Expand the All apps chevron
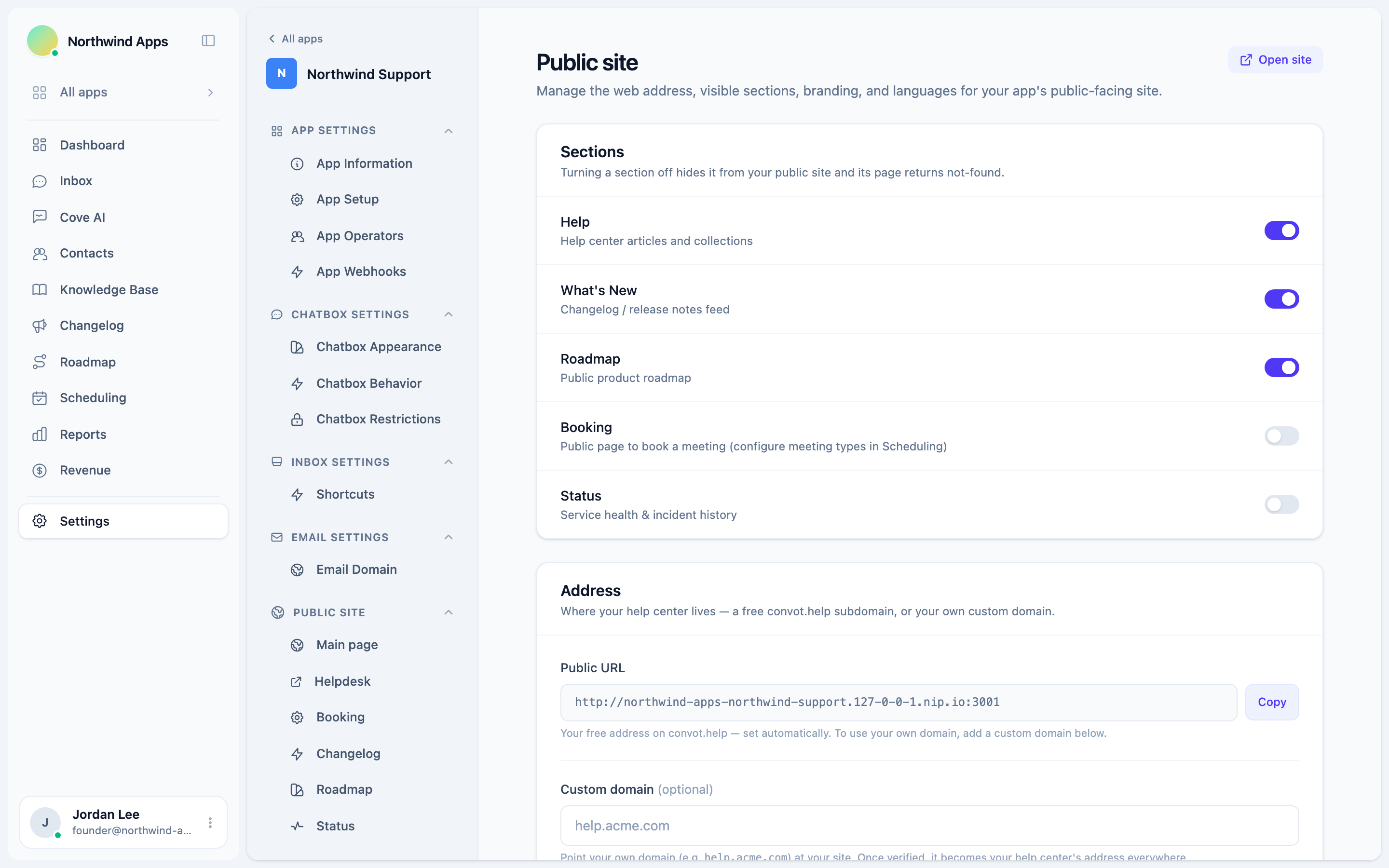Image resolution: width=1389 pixels, height=868 pixels. [211, 93]
